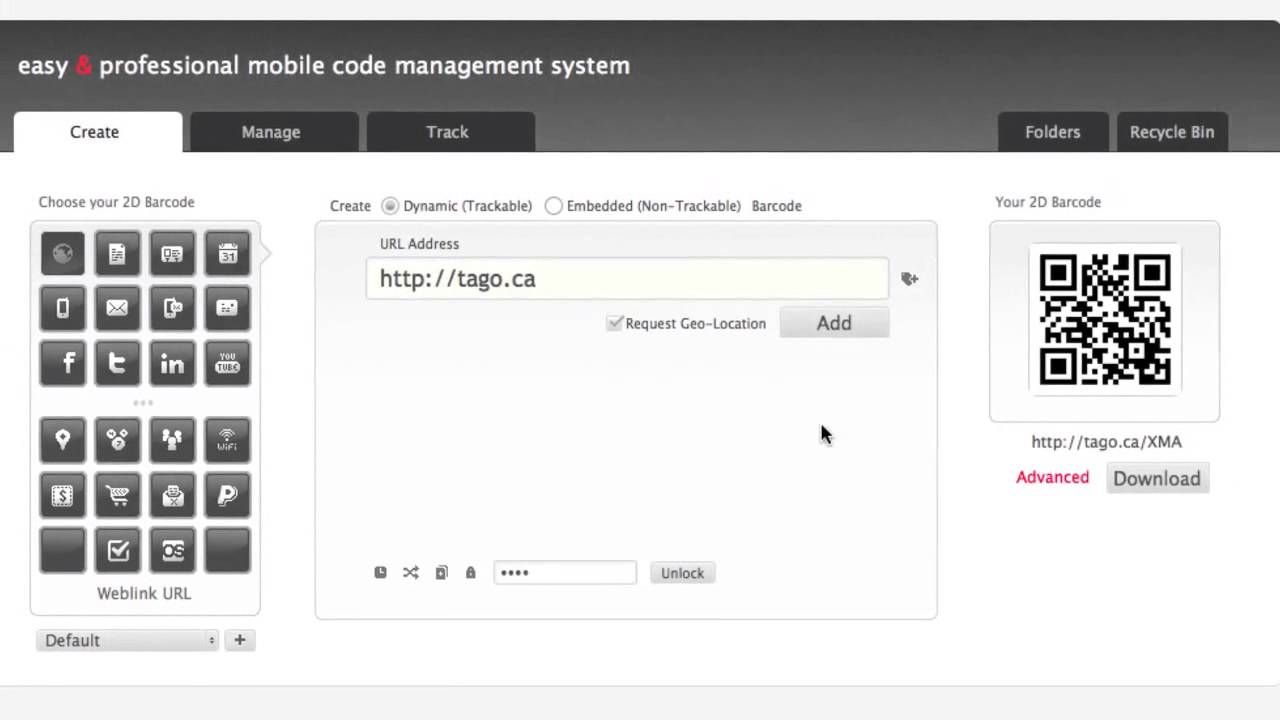Choose the Facebook barcode type
This screenshot has width=1280, height=720.
point(63,363)
